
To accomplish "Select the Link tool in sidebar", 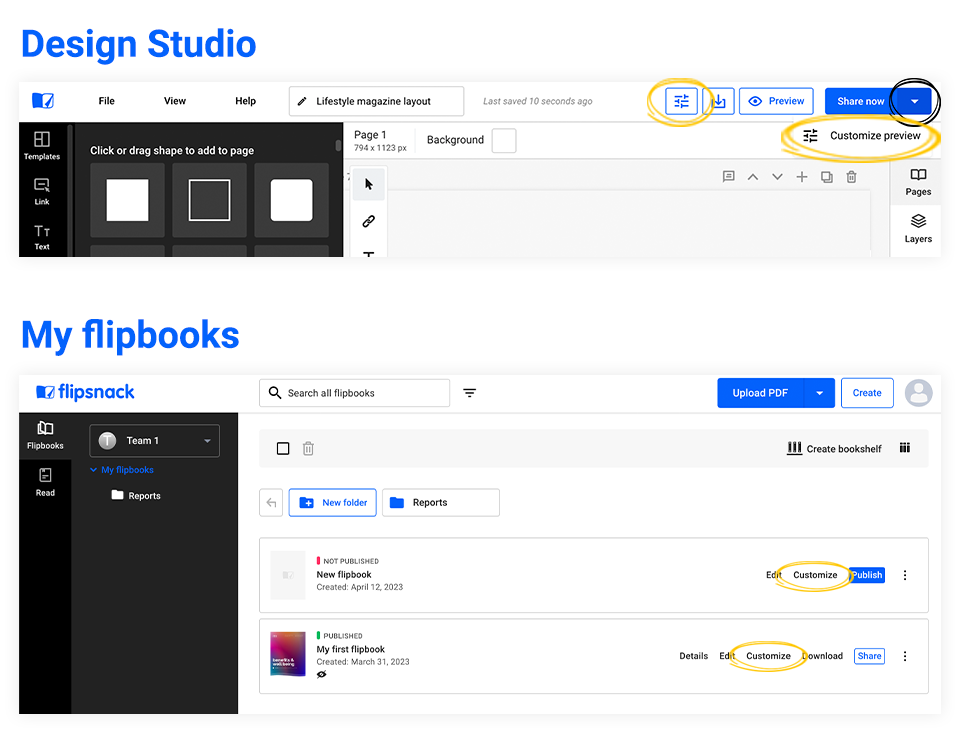I will [42, 191].
